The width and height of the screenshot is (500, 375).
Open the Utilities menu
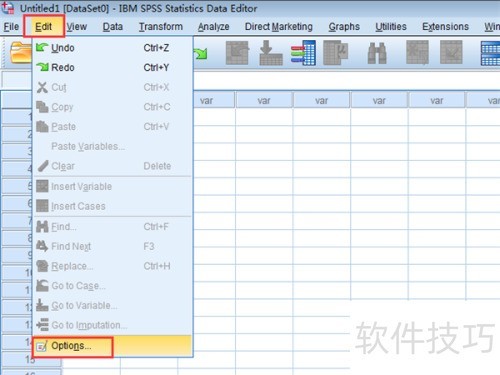[x=391, y=27]
